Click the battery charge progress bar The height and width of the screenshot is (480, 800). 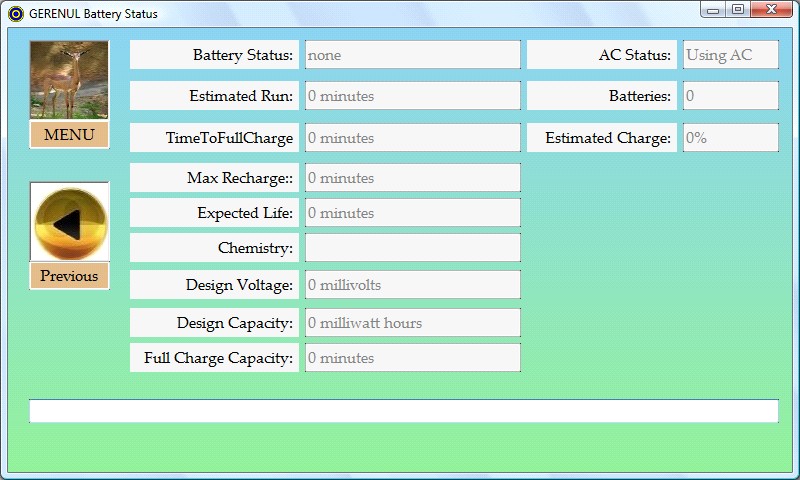click(404, 411)
